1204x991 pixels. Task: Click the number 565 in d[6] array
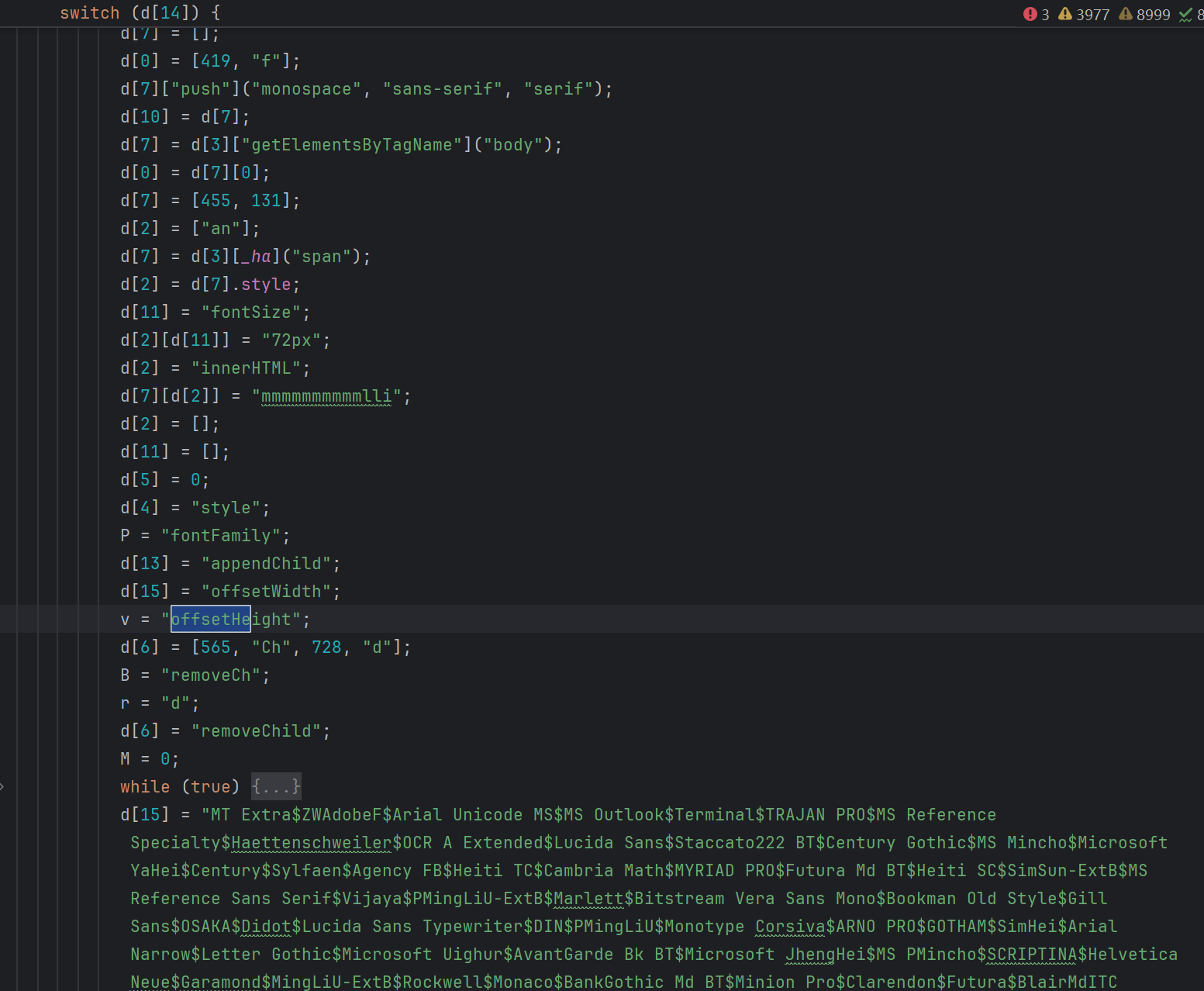click(x=216, y=647)
